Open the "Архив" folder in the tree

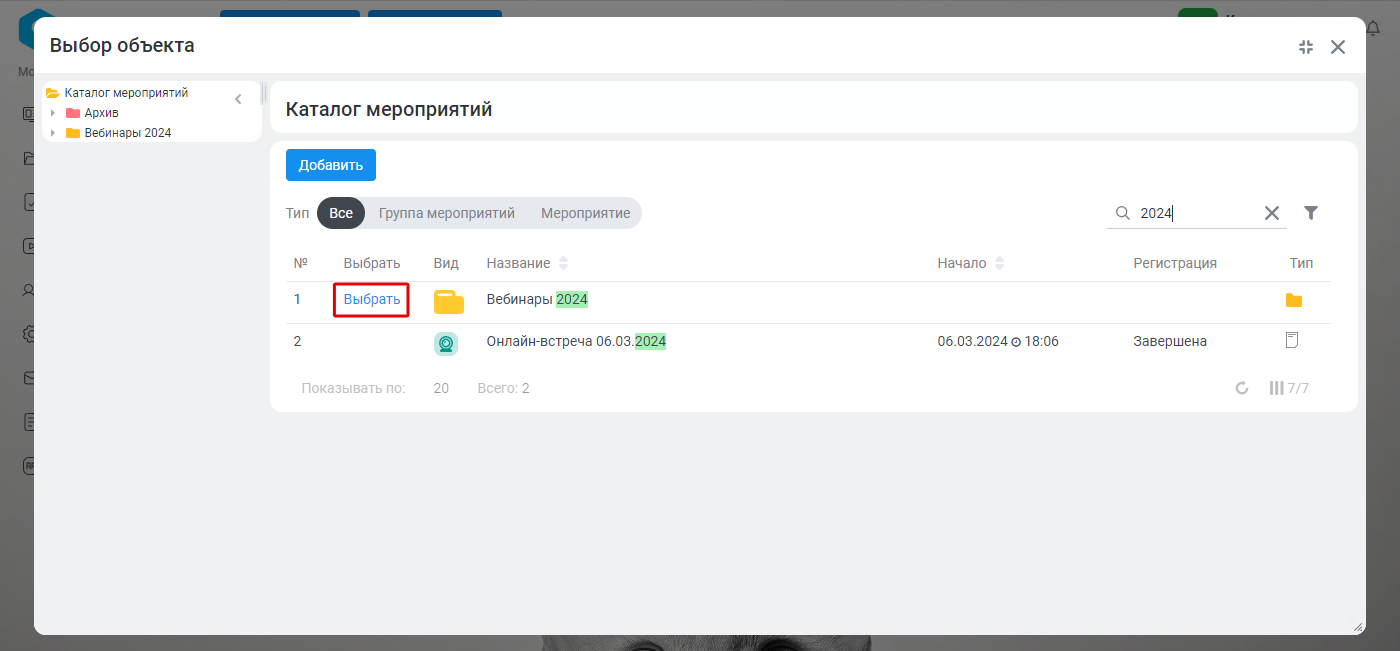point(102,113)
